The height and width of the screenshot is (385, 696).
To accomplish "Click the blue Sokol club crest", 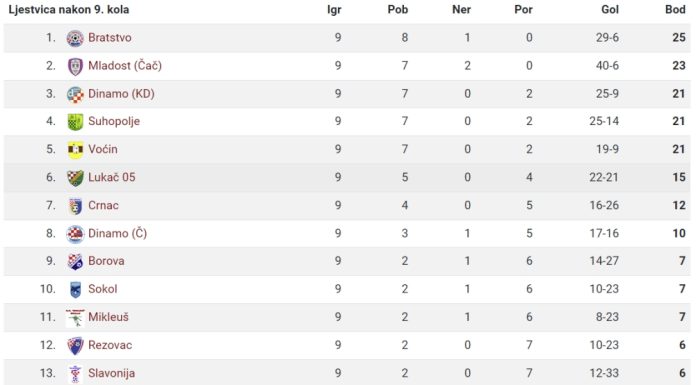I will tap(75, 290).
